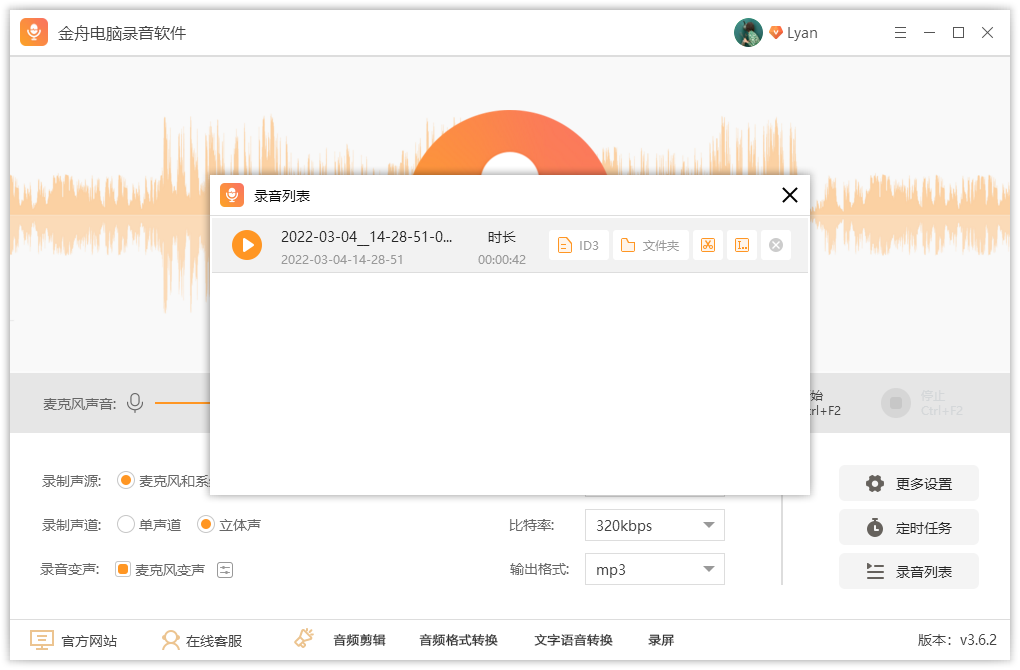Delete the recording with the gray X icon

[x=775, y=245]
